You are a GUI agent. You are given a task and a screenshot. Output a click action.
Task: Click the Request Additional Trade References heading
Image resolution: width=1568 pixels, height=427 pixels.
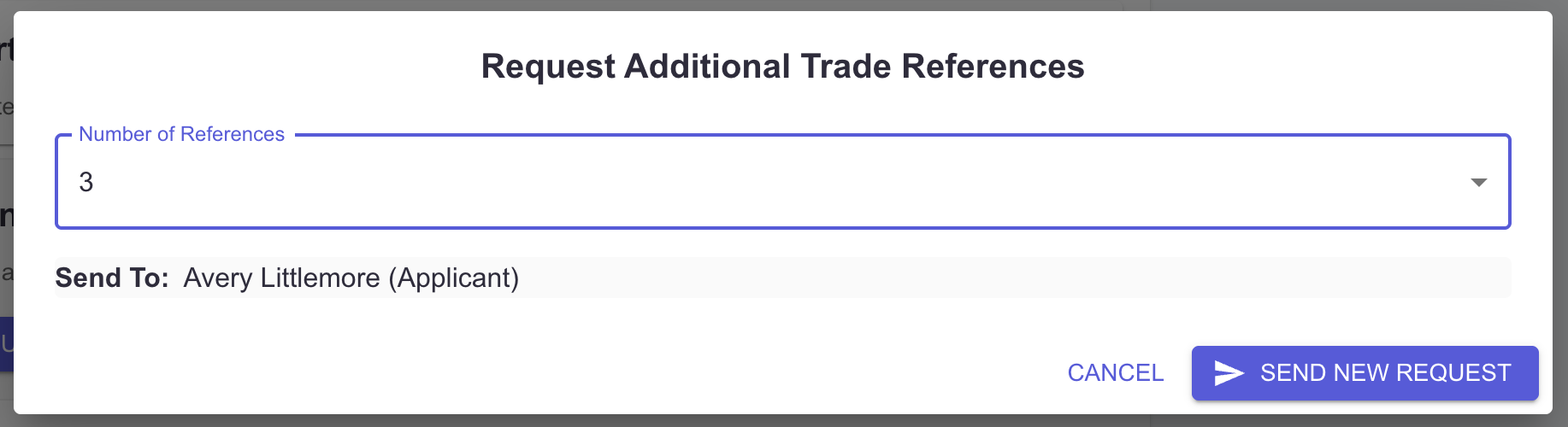click(x=782, y=67)
